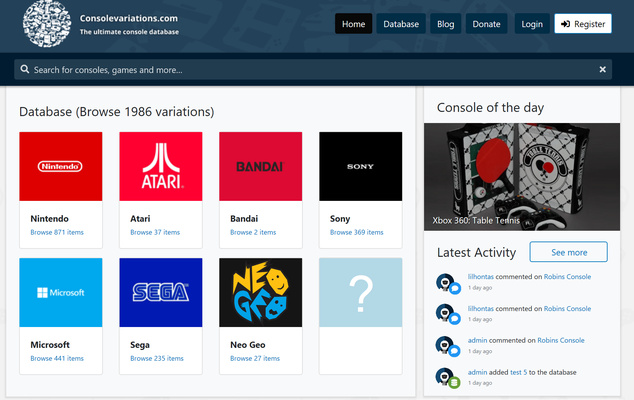Click the Microsoft card title
This screenshot has width=634, height=400.
(50, 345)
